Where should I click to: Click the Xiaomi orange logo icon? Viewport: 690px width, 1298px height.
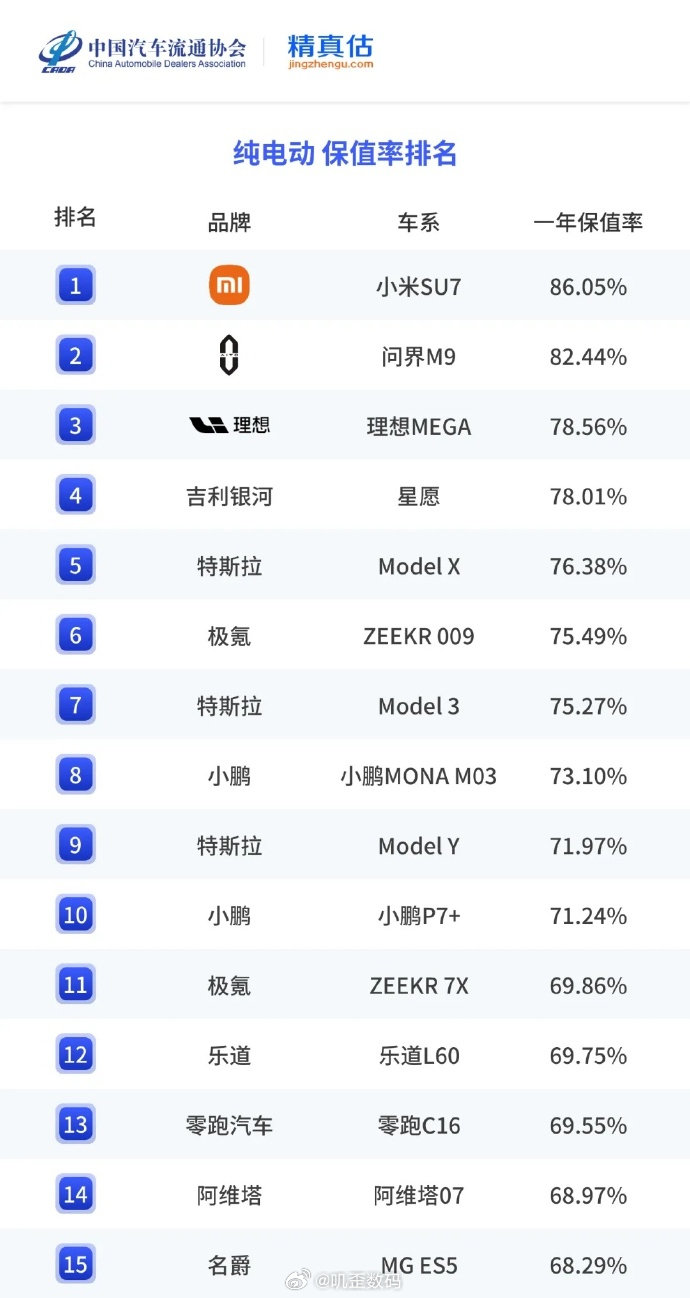pyautogui.click(x=229, y=286)
